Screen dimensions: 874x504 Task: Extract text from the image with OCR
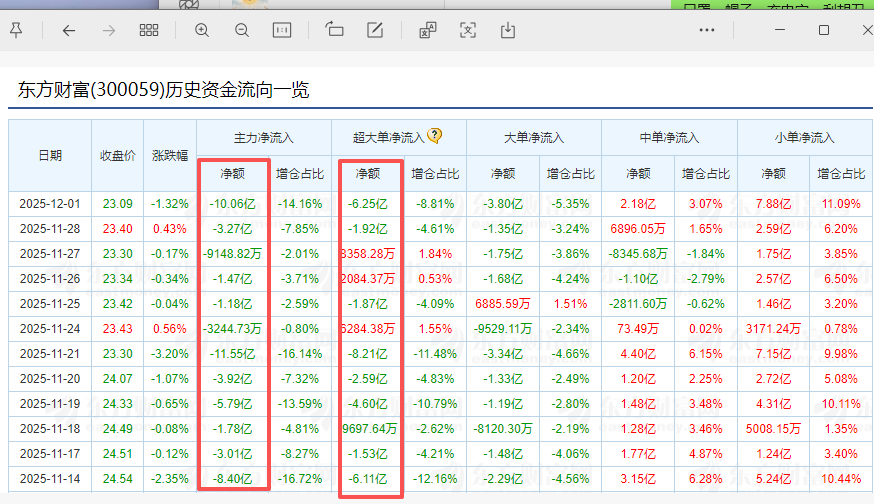(468, 30)
